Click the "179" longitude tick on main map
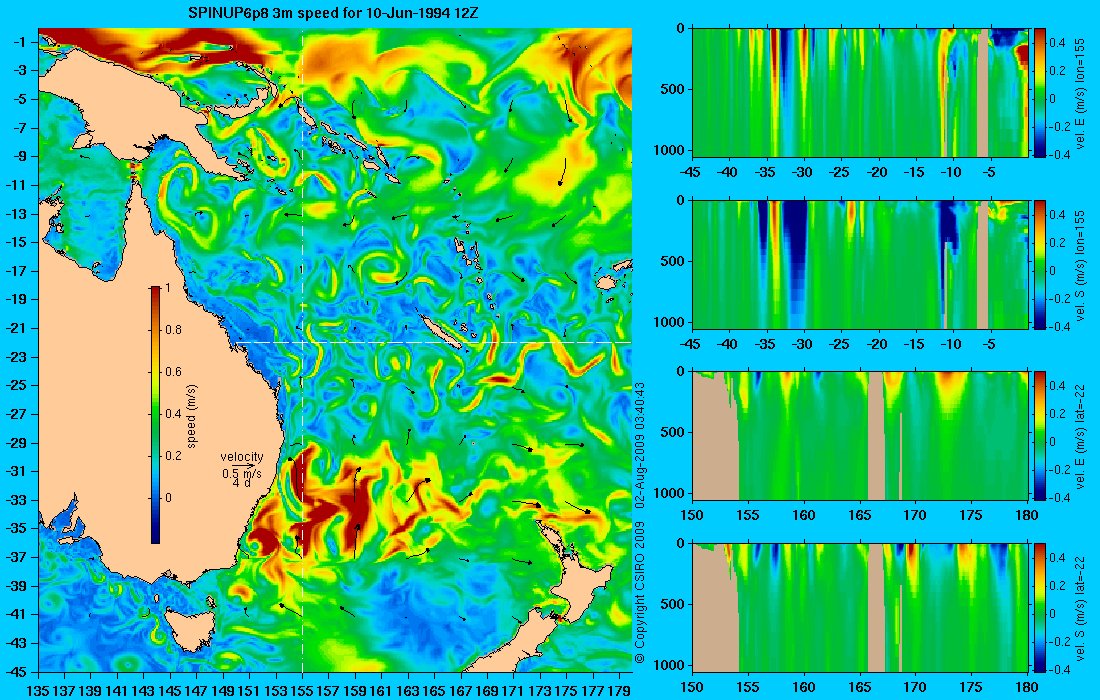 coord(619,691)
